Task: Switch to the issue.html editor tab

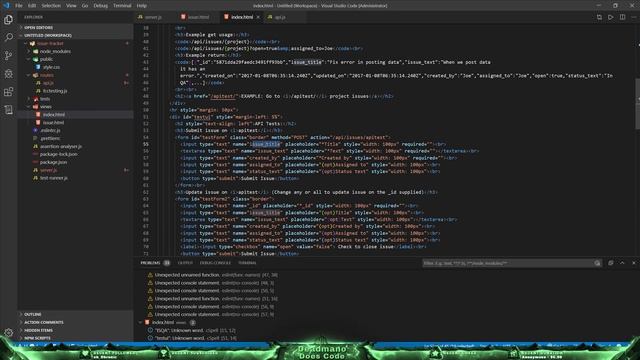Action: coord(198,17)
